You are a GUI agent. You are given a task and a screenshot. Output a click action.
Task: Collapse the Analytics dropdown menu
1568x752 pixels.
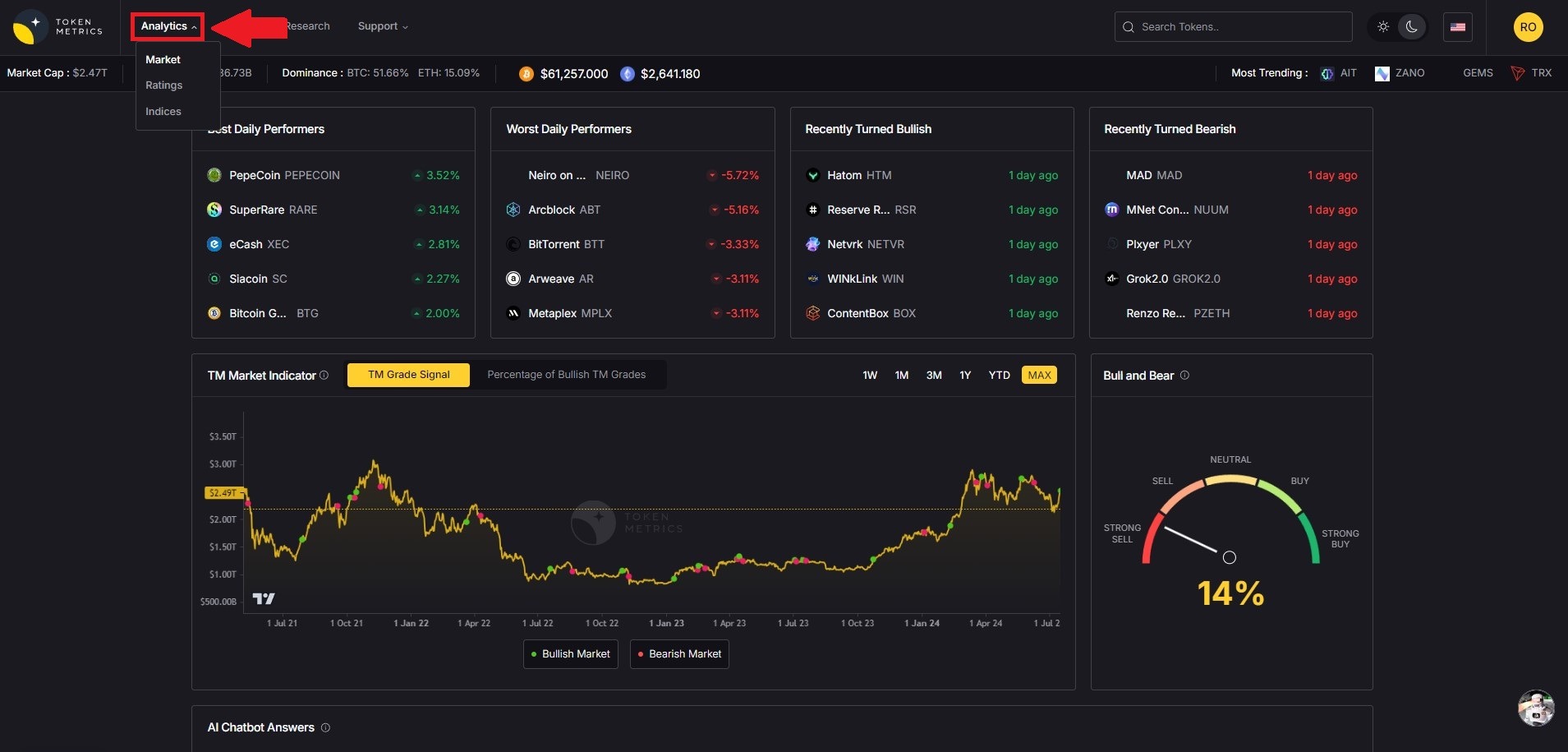tap(168, 26)
